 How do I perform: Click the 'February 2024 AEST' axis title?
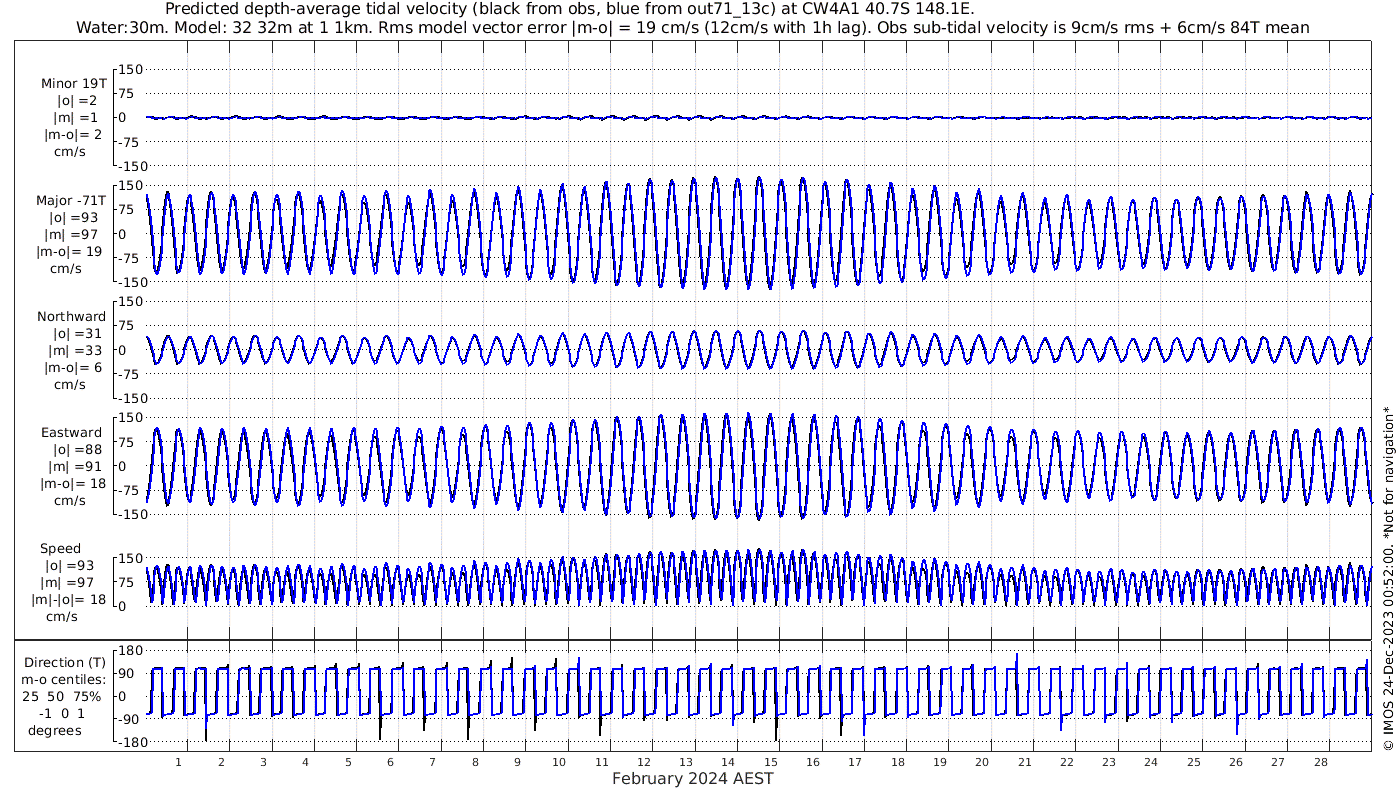coord(693,779)
